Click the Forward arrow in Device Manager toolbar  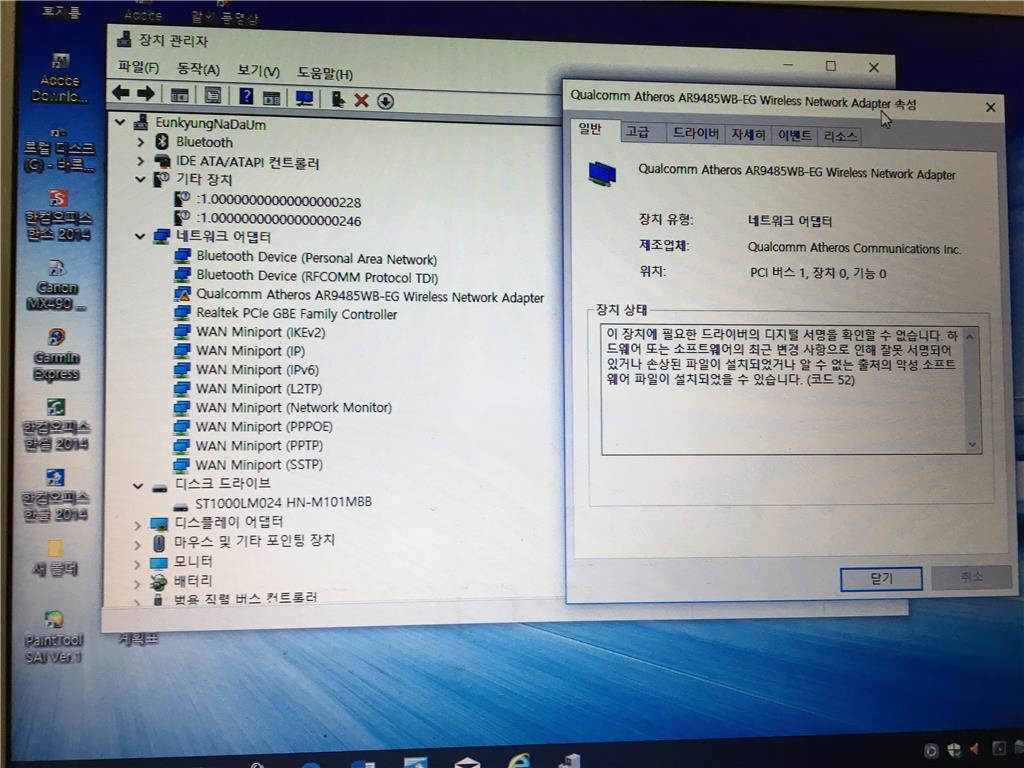coord(146,93)
